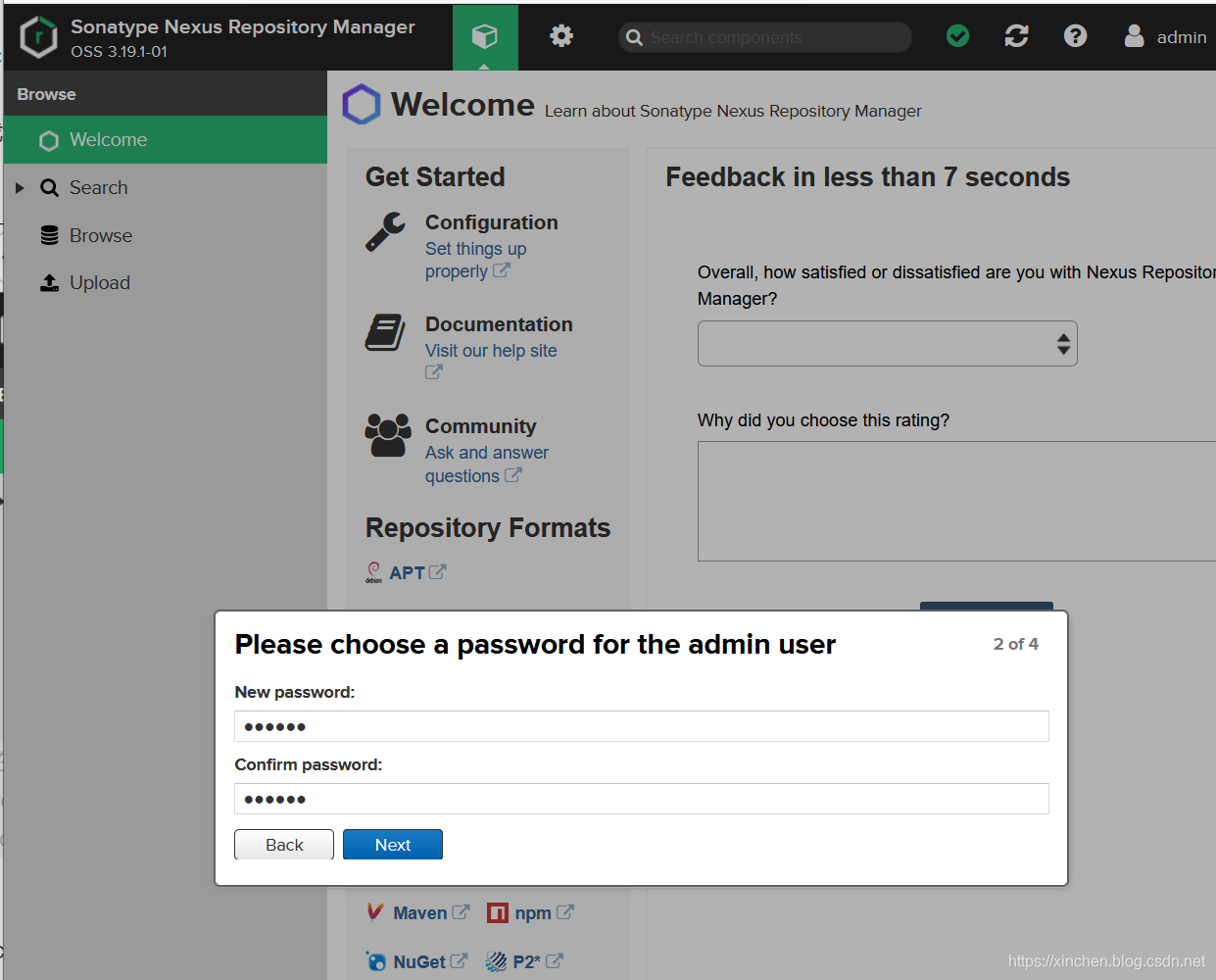Click the Documentation book icon
1216x980 pixels.
385,333
